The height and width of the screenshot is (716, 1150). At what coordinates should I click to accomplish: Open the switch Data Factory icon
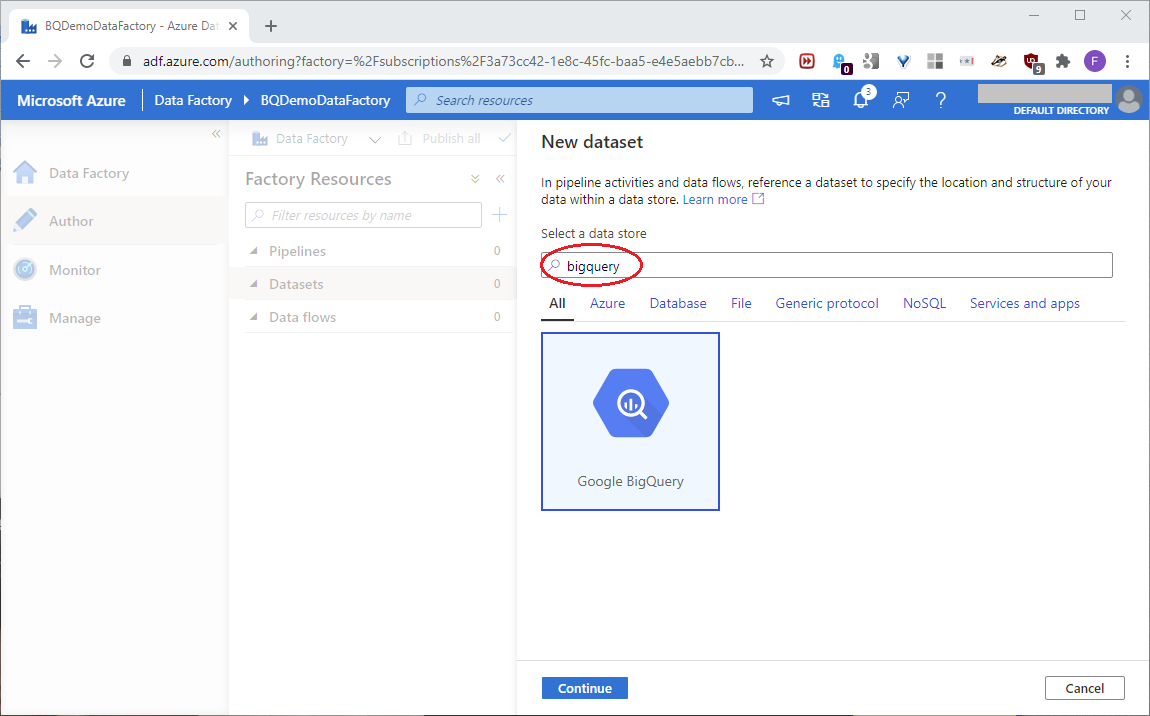(x=821, y=100)
